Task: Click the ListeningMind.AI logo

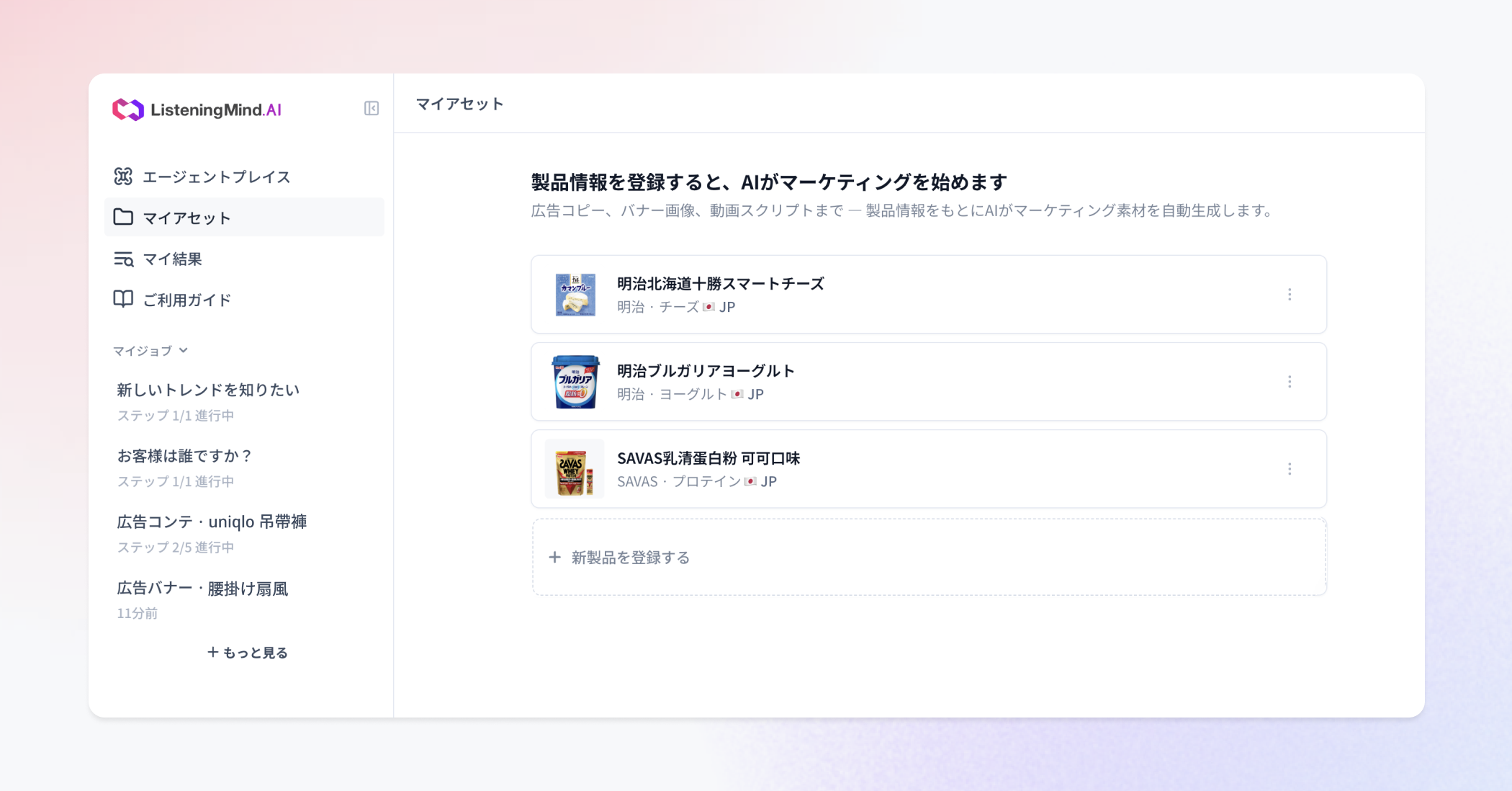Action: [197, 110]
